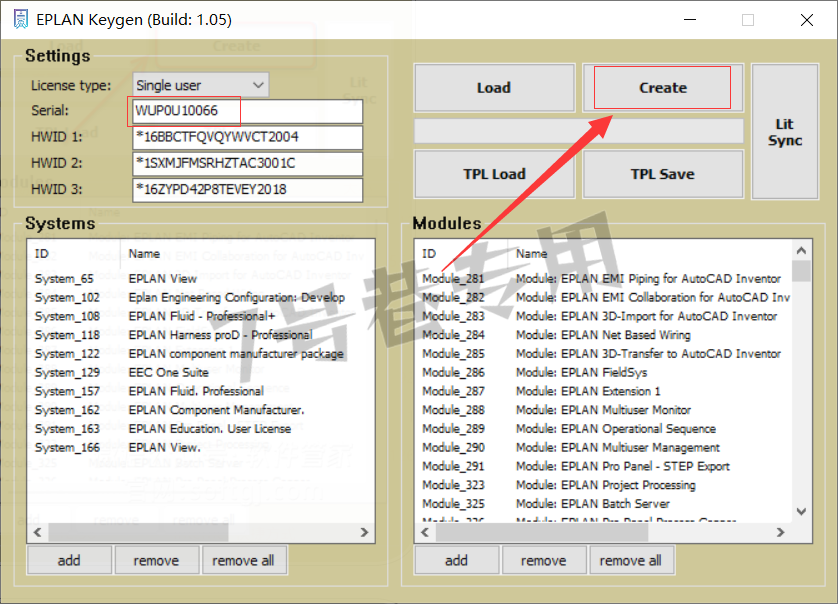Minimize the EPLAN Keygen window
Screen dimensions: 838x604
tap(690, 20)
